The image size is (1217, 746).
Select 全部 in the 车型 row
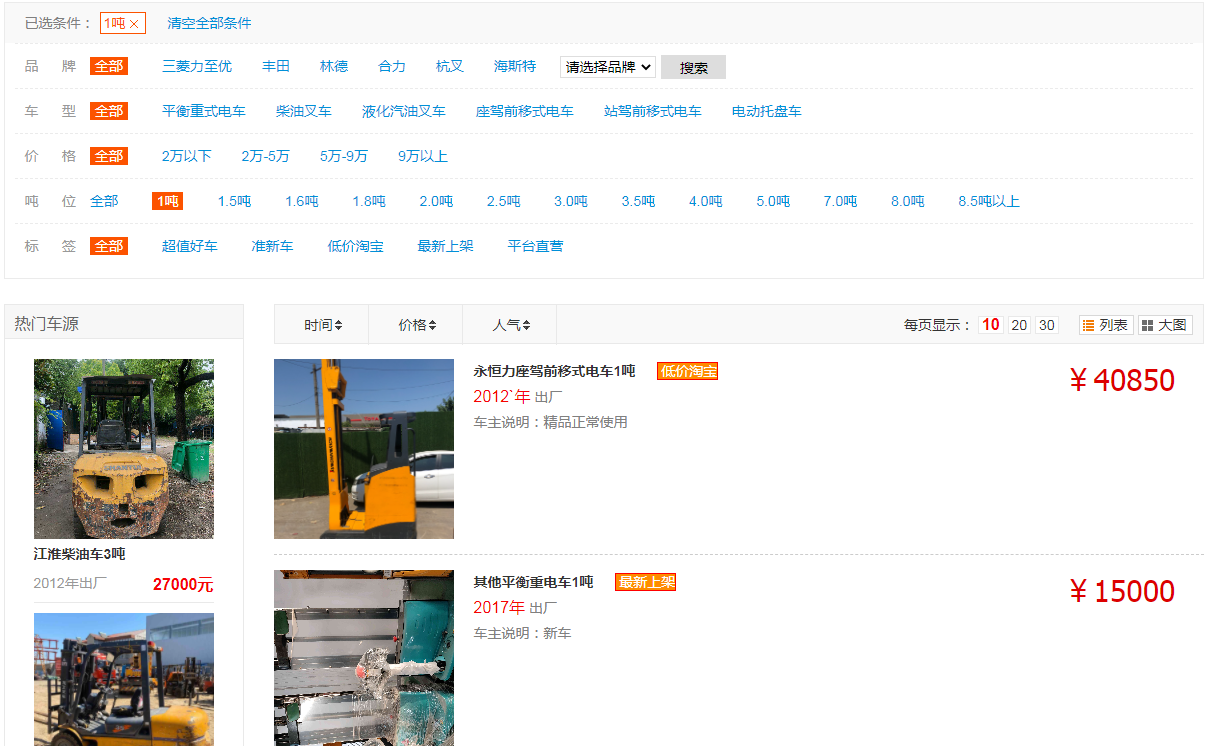tap(109, 111)
